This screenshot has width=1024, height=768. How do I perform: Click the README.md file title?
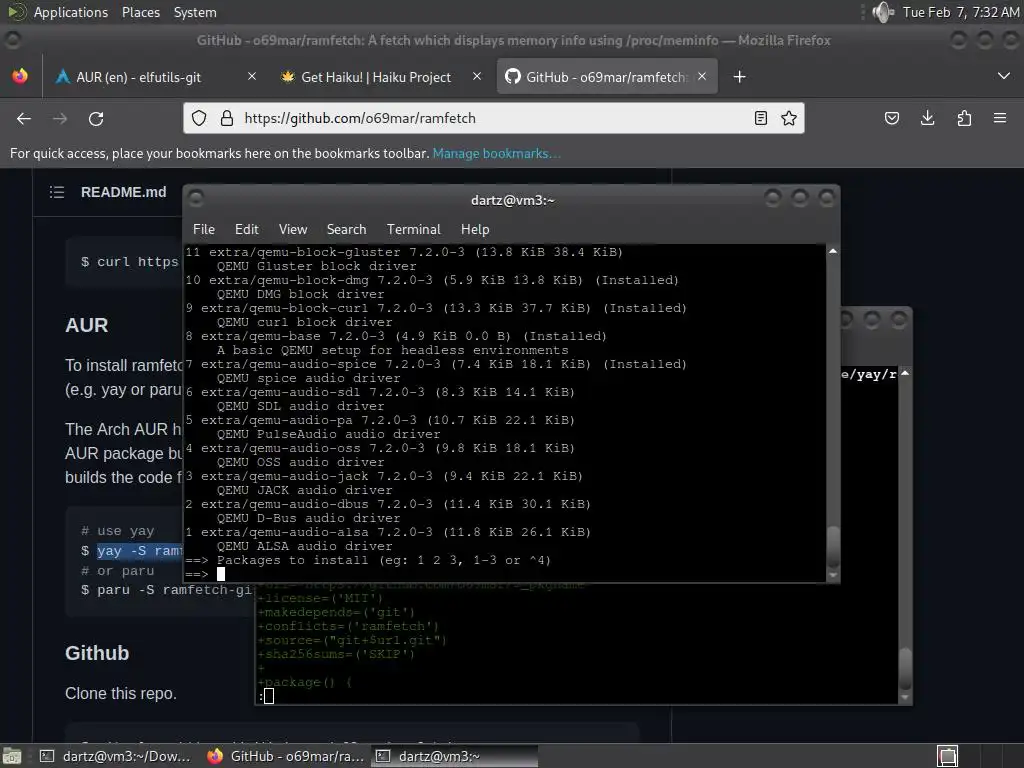(123, 192)
